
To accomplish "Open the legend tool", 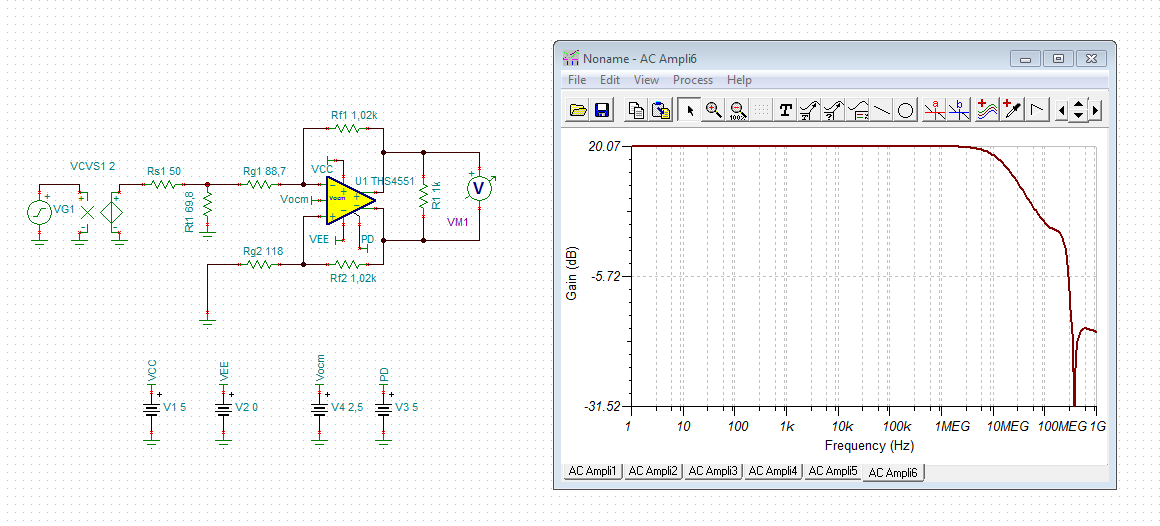I will [858, 110].
